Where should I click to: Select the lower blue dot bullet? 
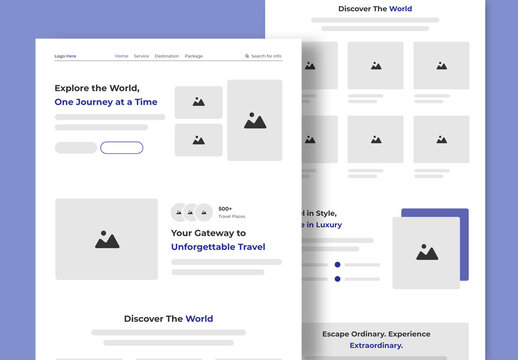[x=337, y=279]
